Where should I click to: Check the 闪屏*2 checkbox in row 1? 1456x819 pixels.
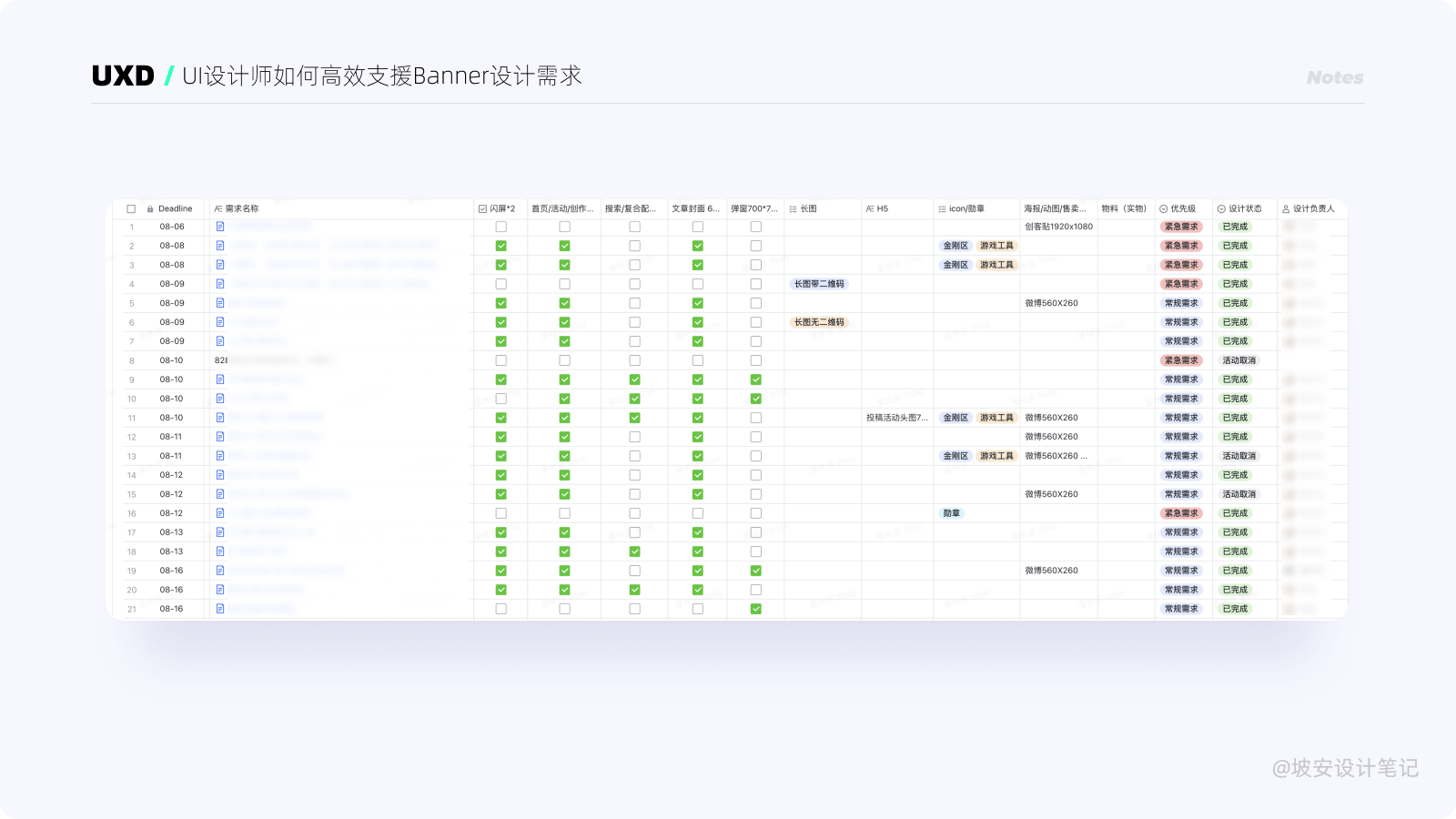[501, 227]
